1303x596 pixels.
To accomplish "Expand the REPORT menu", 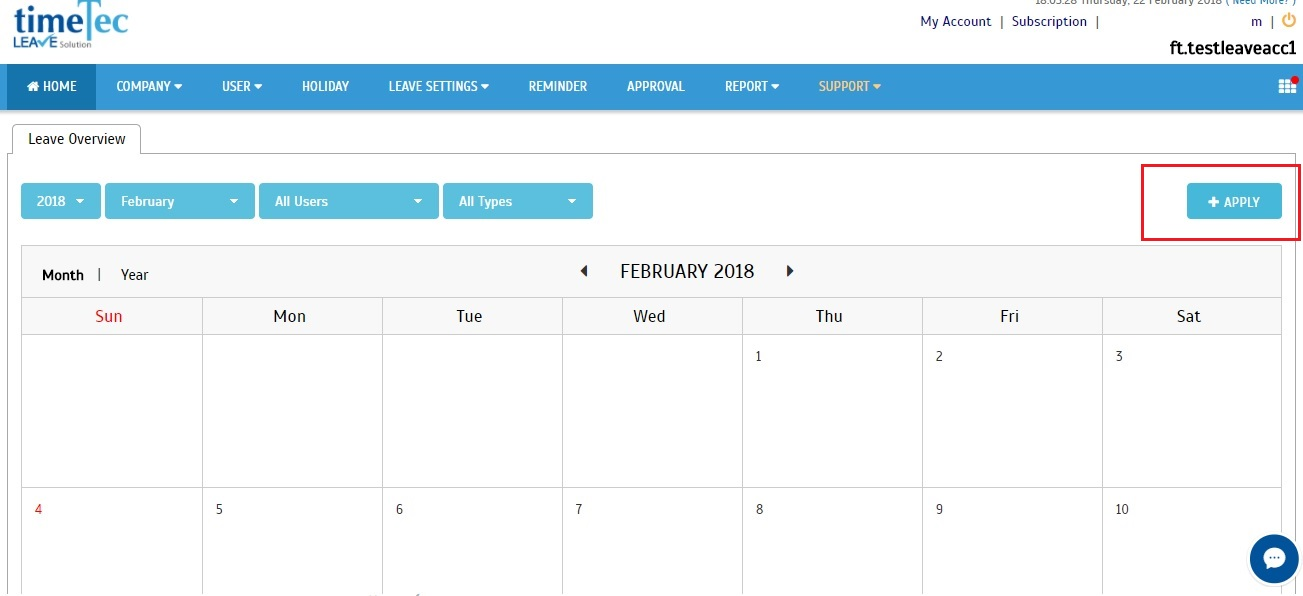I will tap(752, 87).
